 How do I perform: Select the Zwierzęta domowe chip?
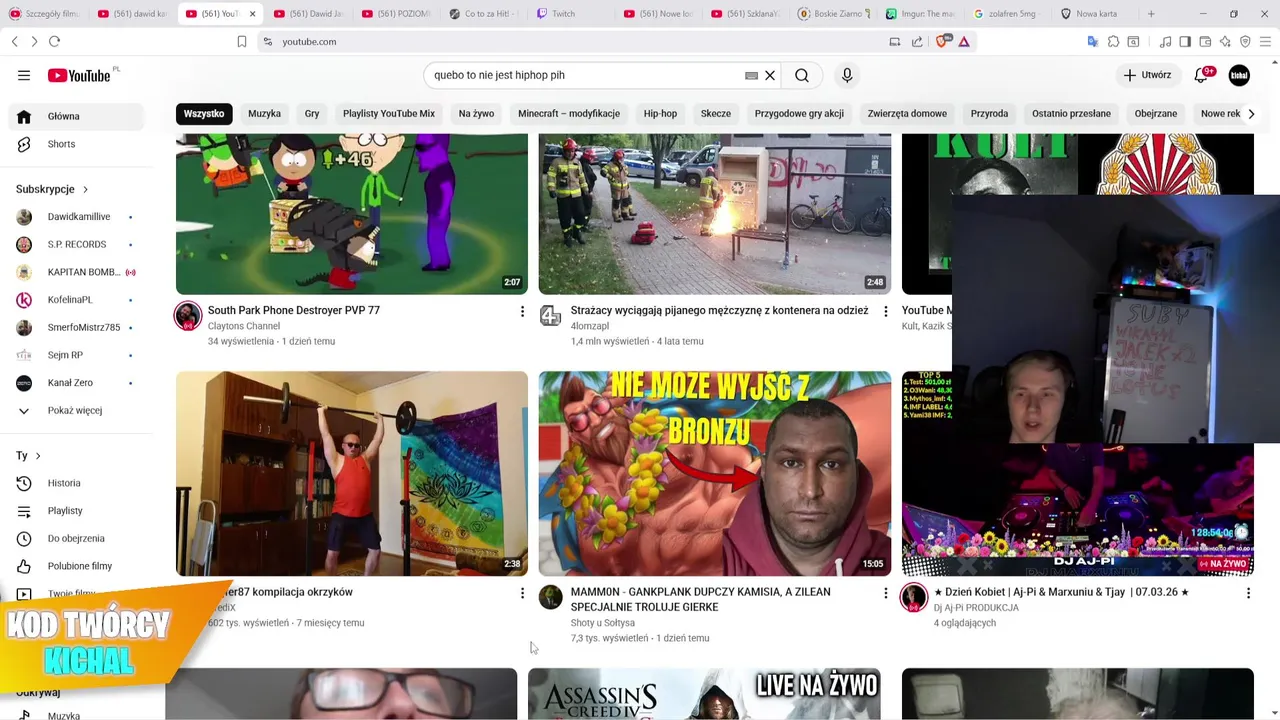[907, 114]
